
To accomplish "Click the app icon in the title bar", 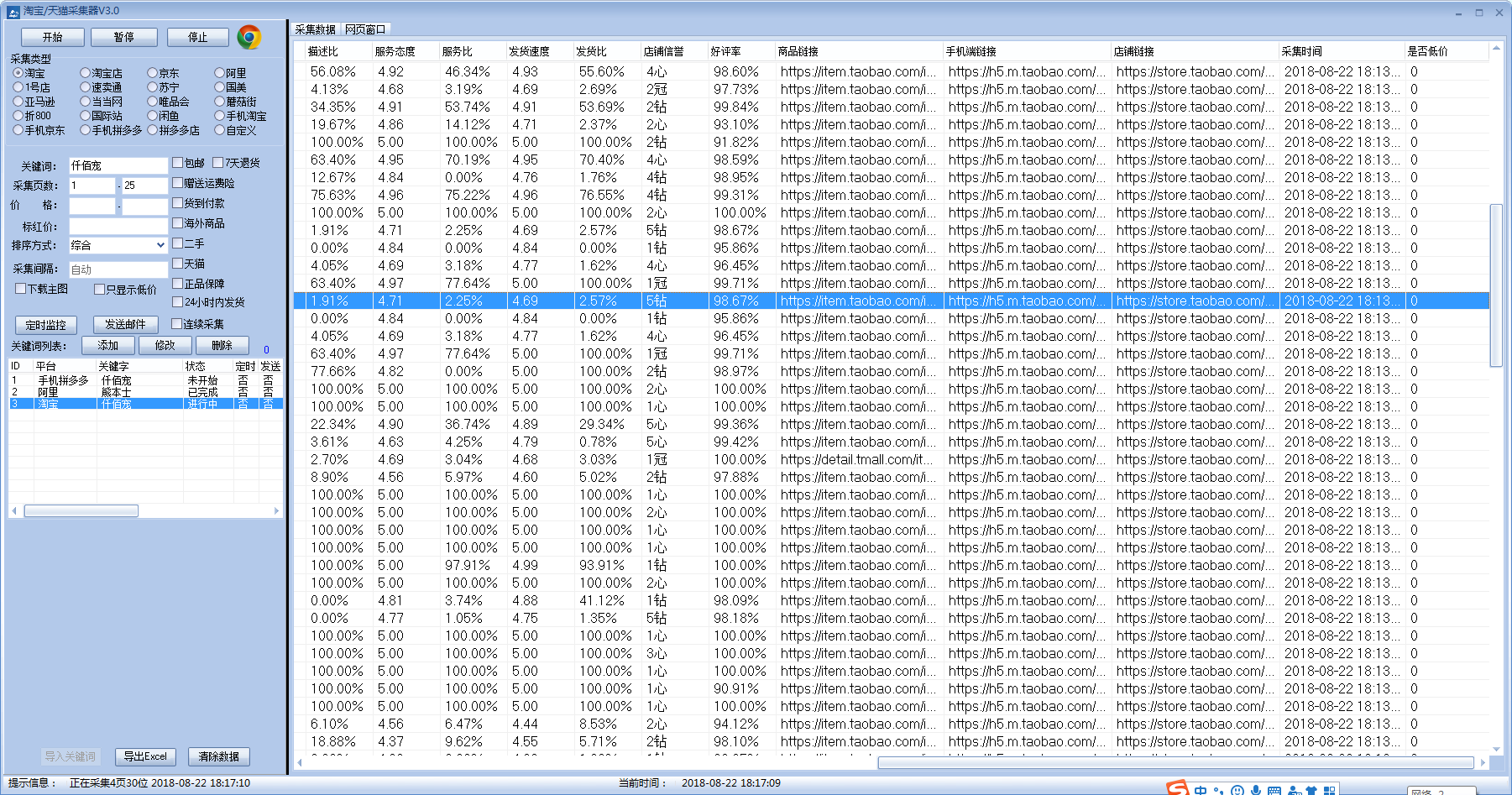I will tap(13, 12).
